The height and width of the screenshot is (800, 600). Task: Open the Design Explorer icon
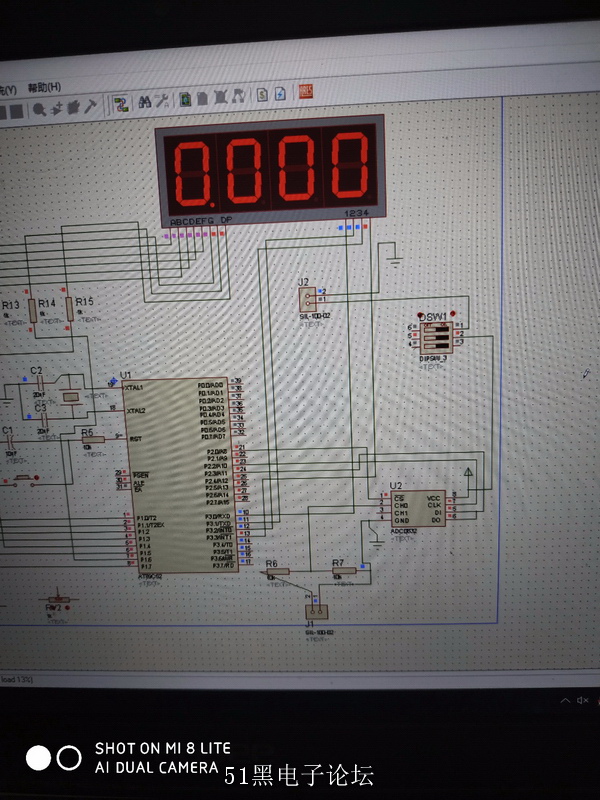pyautogui.click(x=185, y=99)
